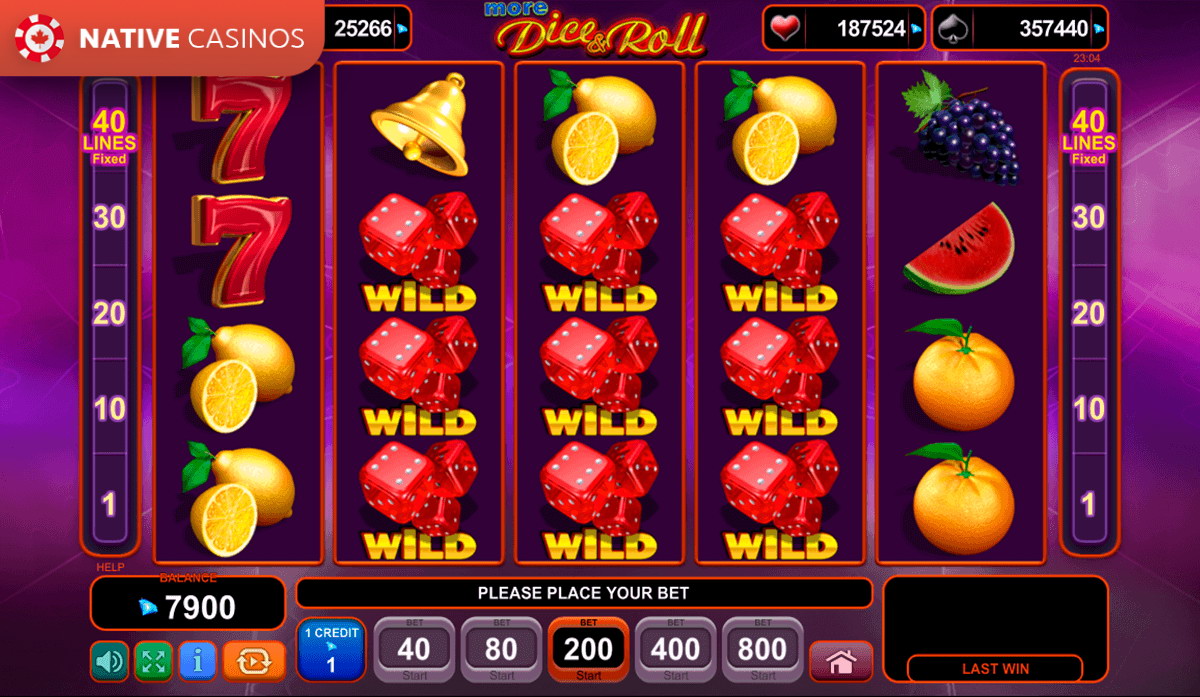Viewport: 1200px width, 697px height.
Task: Click the 30 lines marker on left
Action: pyautogui.click(x=109, y=217)
